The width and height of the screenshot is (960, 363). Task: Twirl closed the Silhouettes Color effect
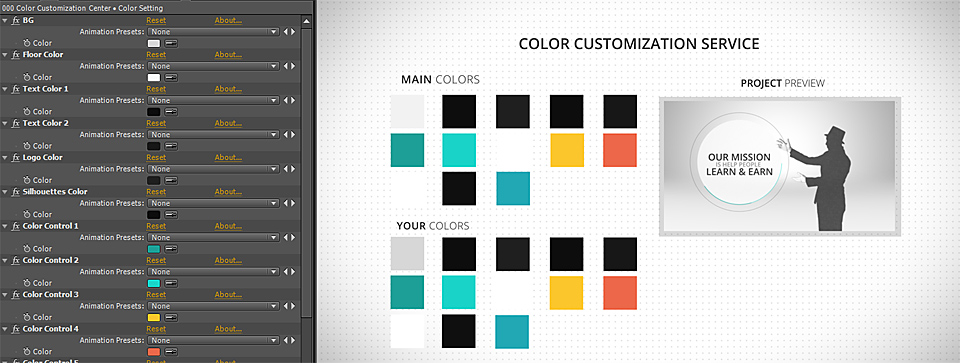[x=5, y=192]
